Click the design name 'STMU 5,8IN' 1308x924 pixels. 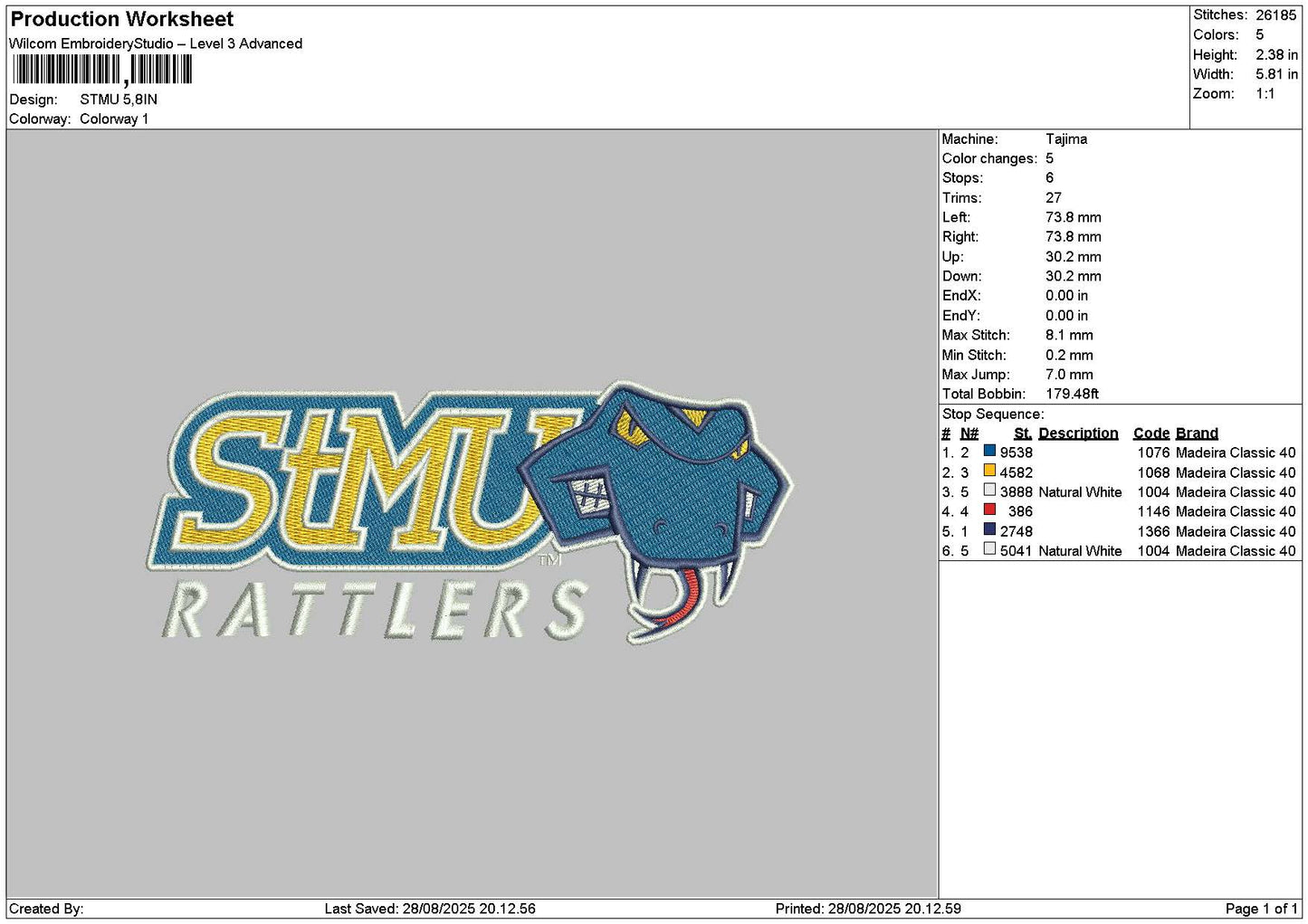click(x=119, y=100)
